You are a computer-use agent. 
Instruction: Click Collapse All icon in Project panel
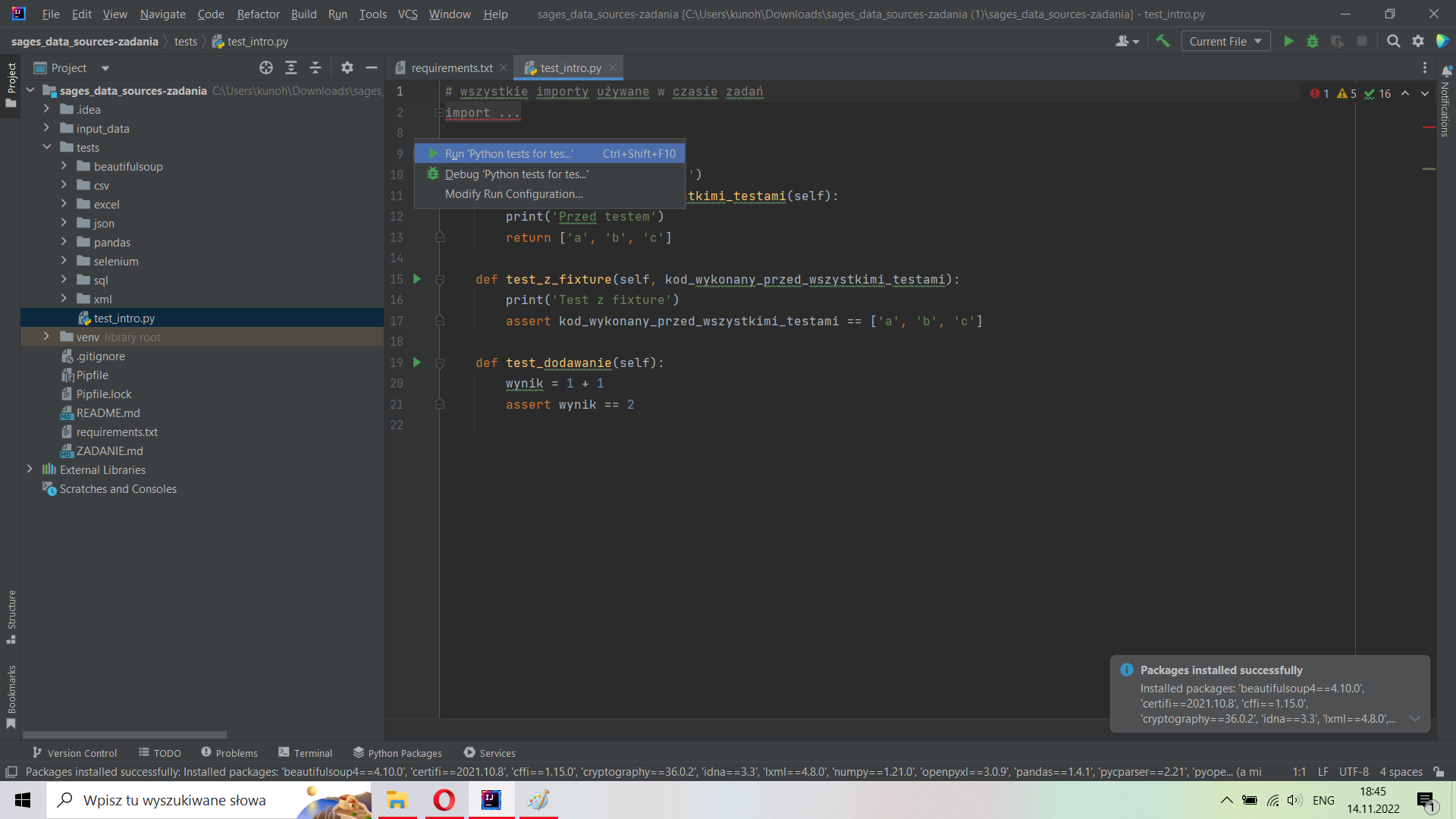(315, 67)
